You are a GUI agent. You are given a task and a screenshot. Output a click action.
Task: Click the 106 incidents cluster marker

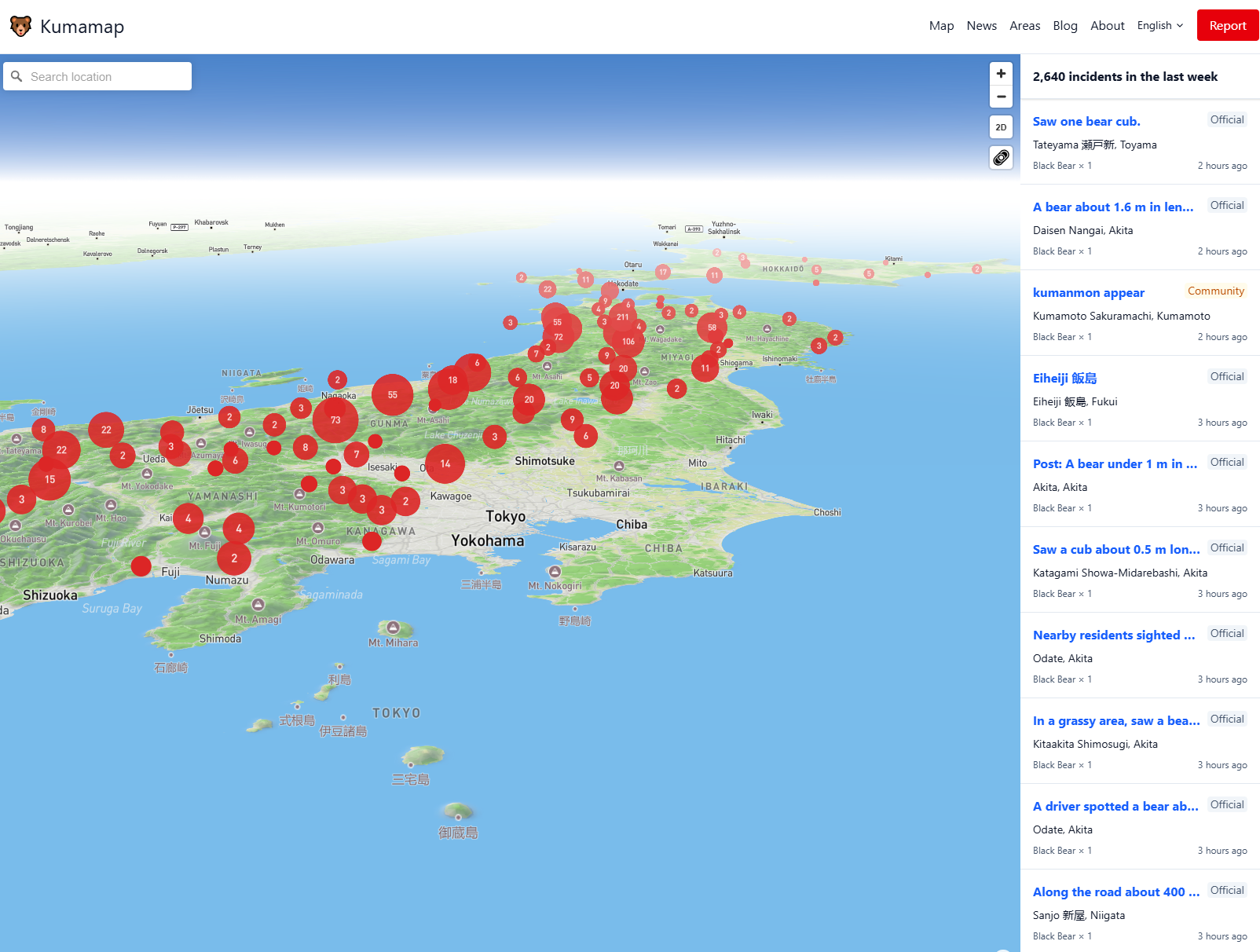(628, 342)
